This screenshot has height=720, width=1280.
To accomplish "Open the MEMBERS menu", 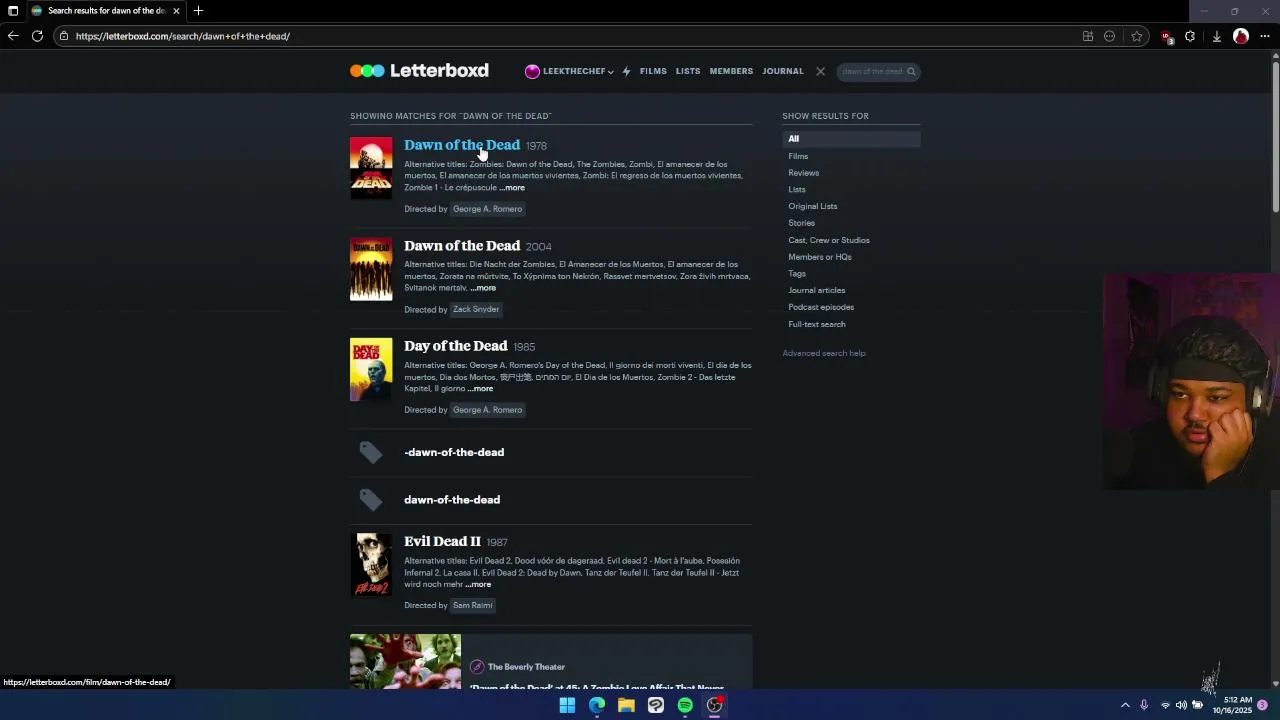I will pyautogui.click(x=731, y=71).
